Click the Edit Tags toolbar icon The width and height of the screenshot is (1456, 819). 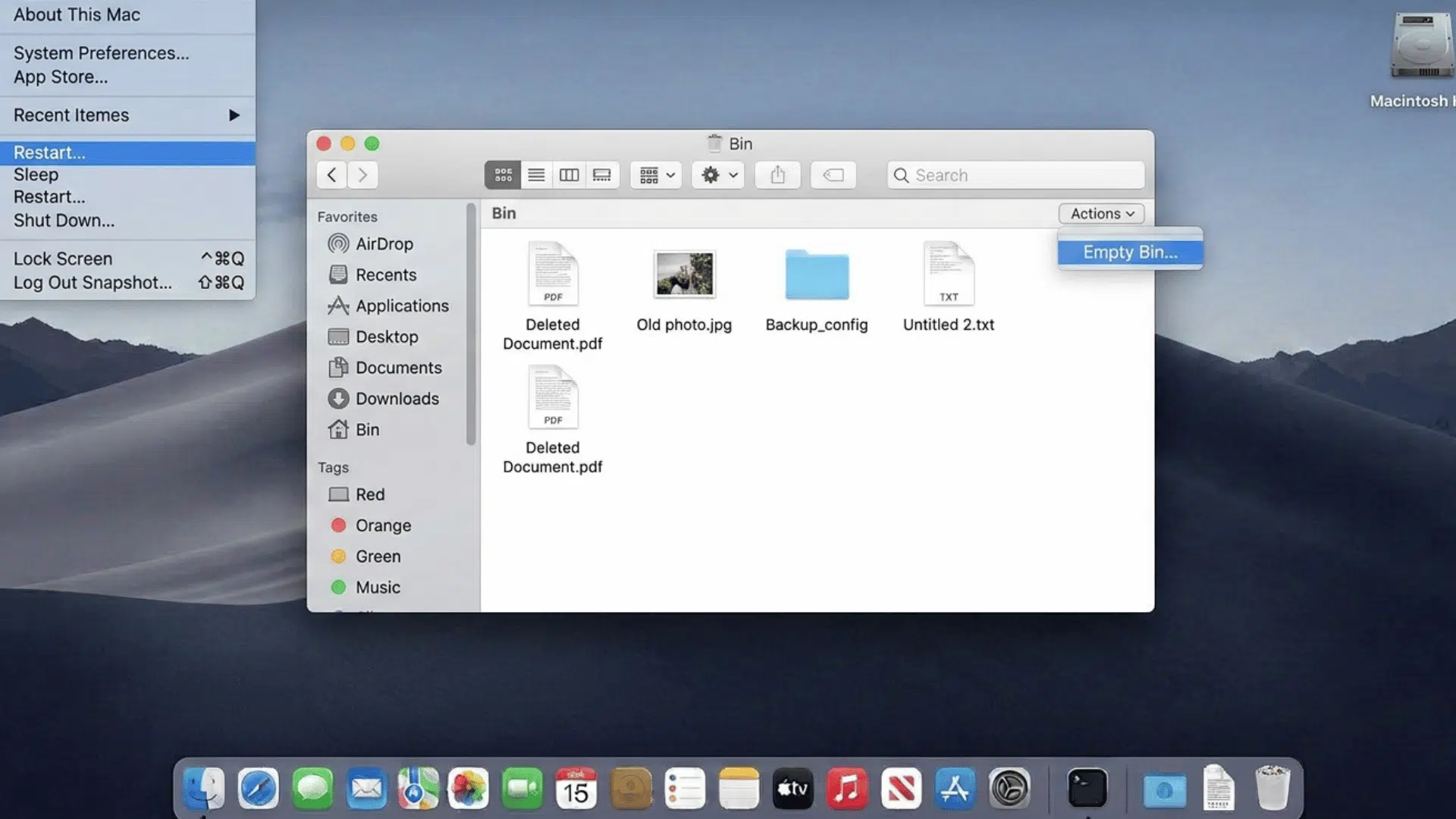tap(833, 175)
